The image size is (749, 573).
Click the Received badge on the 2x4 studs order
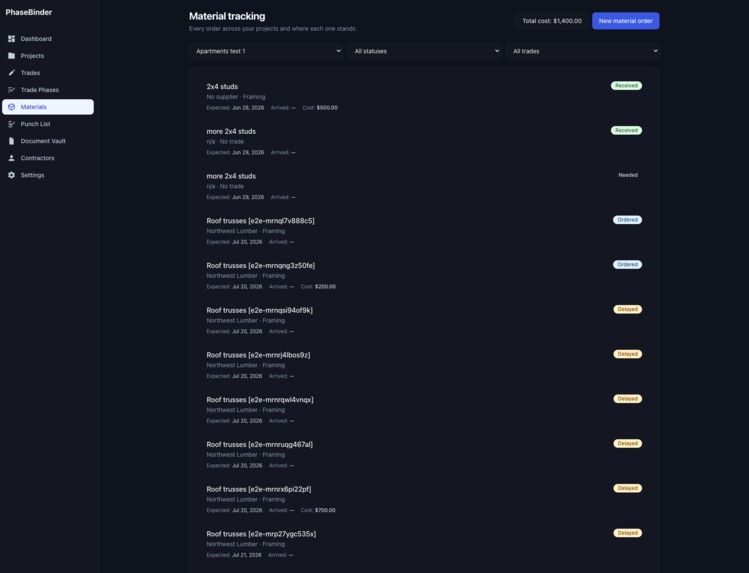coord(626,85)
